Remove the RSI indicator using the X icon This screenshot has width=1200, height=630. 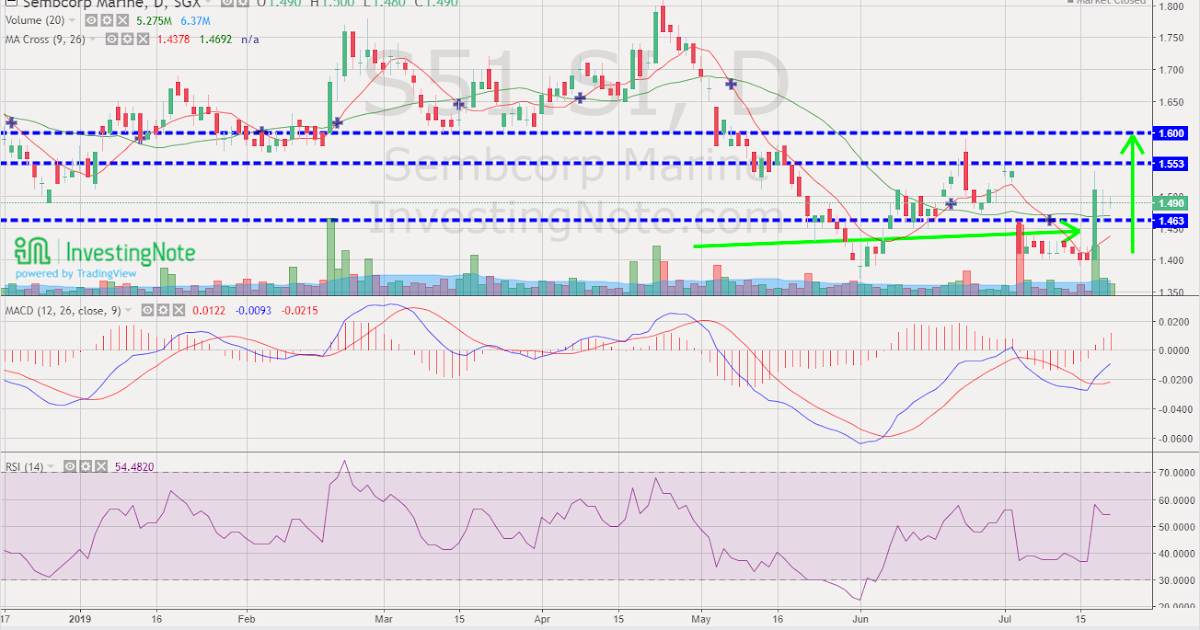100,466
